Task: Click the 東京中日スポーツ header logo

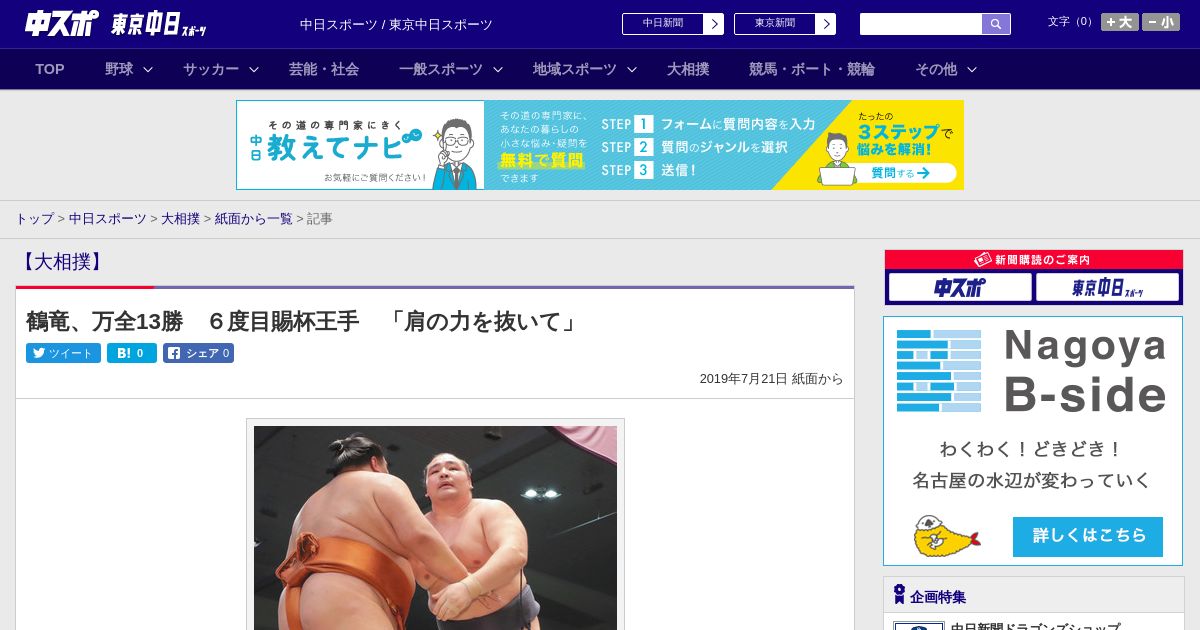Action: tap(159, 24)
